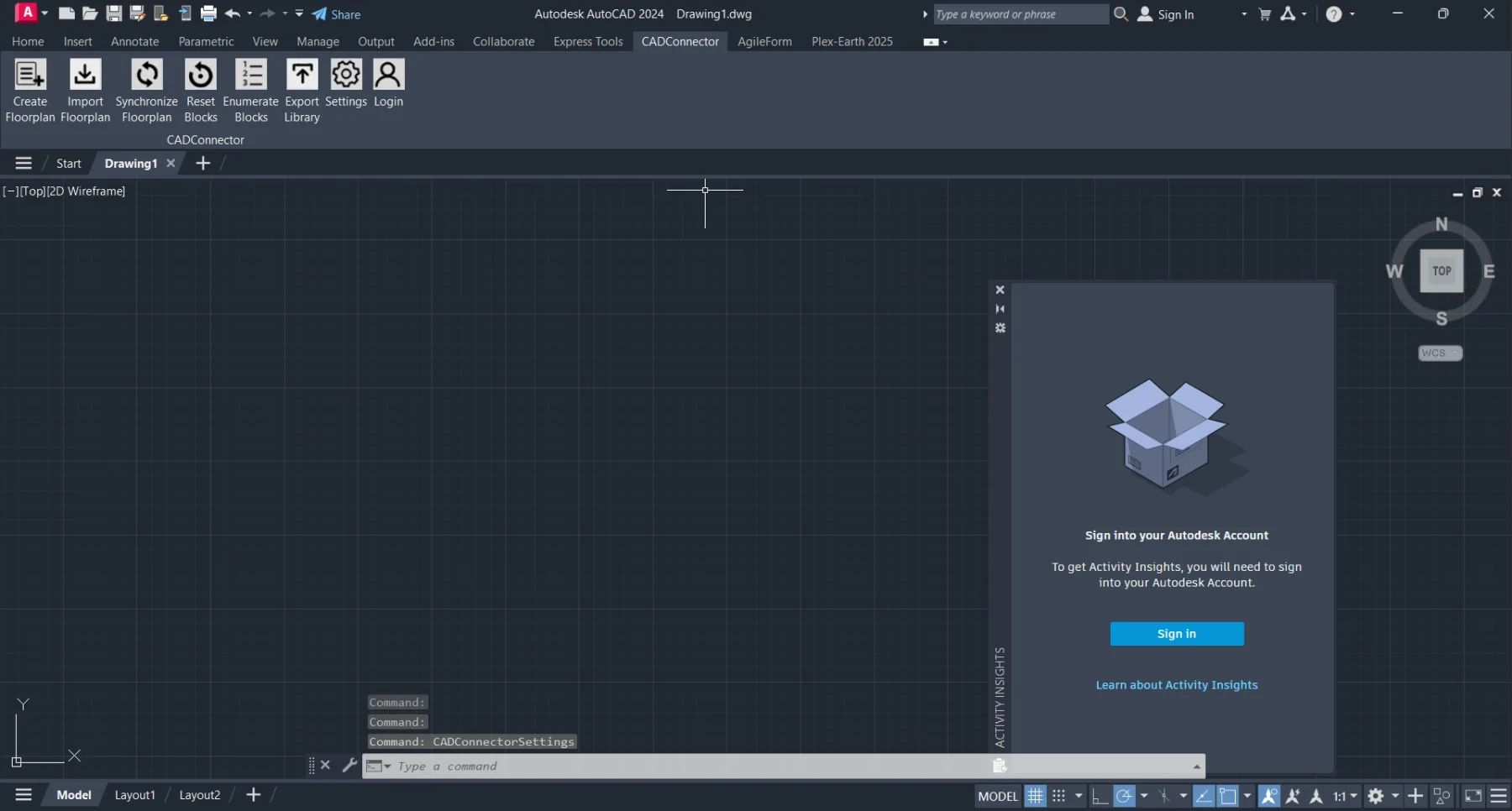Click the search magnifier icon
The width and height of the screenshot is (1512, 811).
click(x=1121, y=14)
